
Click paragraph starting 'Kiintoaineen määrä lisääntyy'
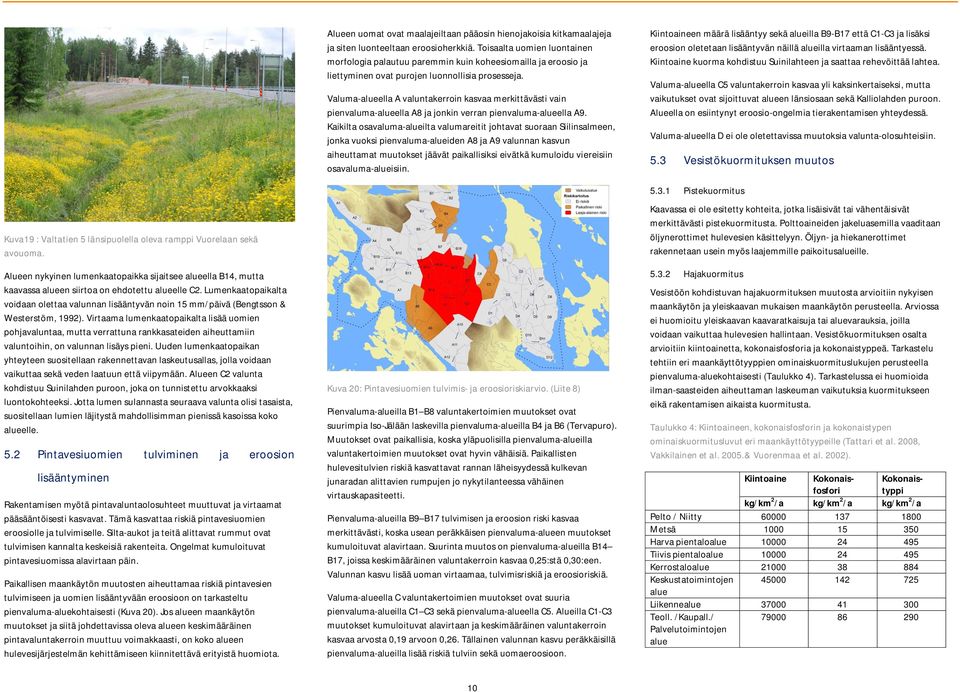coord(794,48)
